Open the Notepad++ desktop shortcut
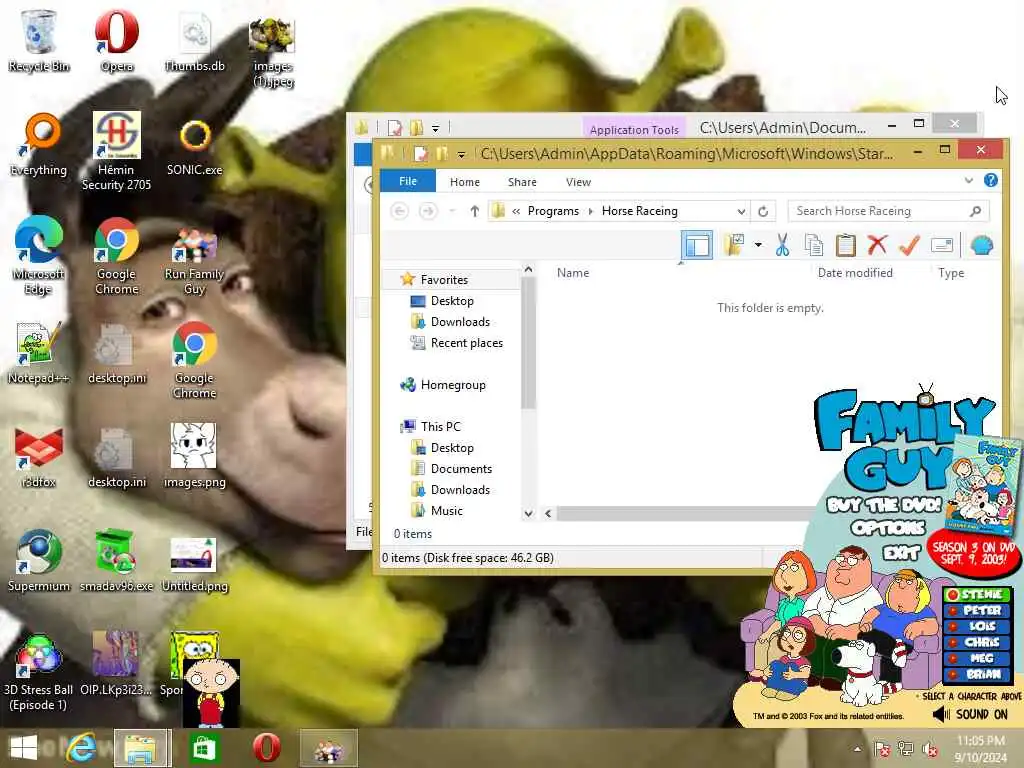The width and height of the screenshot is (1024, 768). pyautogui.click(x=39, y=353)
